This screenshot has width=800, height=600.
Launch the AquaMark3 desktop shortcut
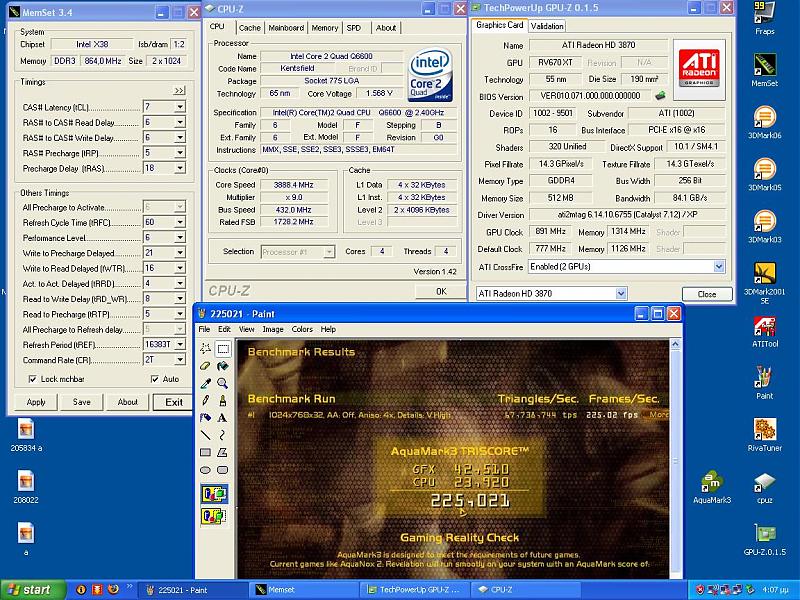pyautogui.click(x=712, y=487)
